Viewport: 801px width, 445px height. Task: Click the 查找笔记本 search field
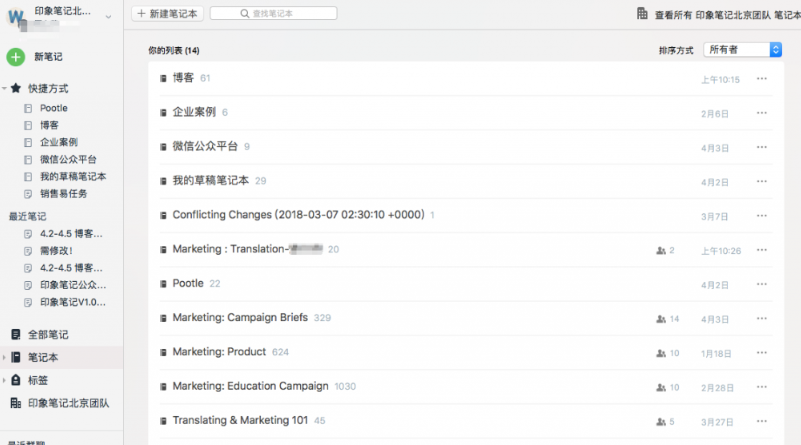[273, 13]
